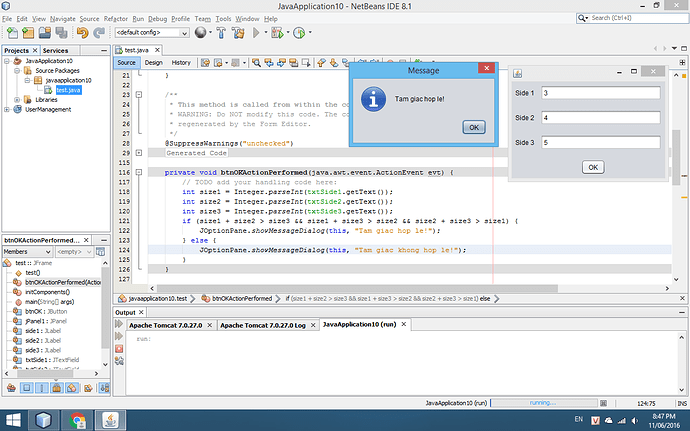
Task: Open the Refactor menu
Action: click(117, 19)
